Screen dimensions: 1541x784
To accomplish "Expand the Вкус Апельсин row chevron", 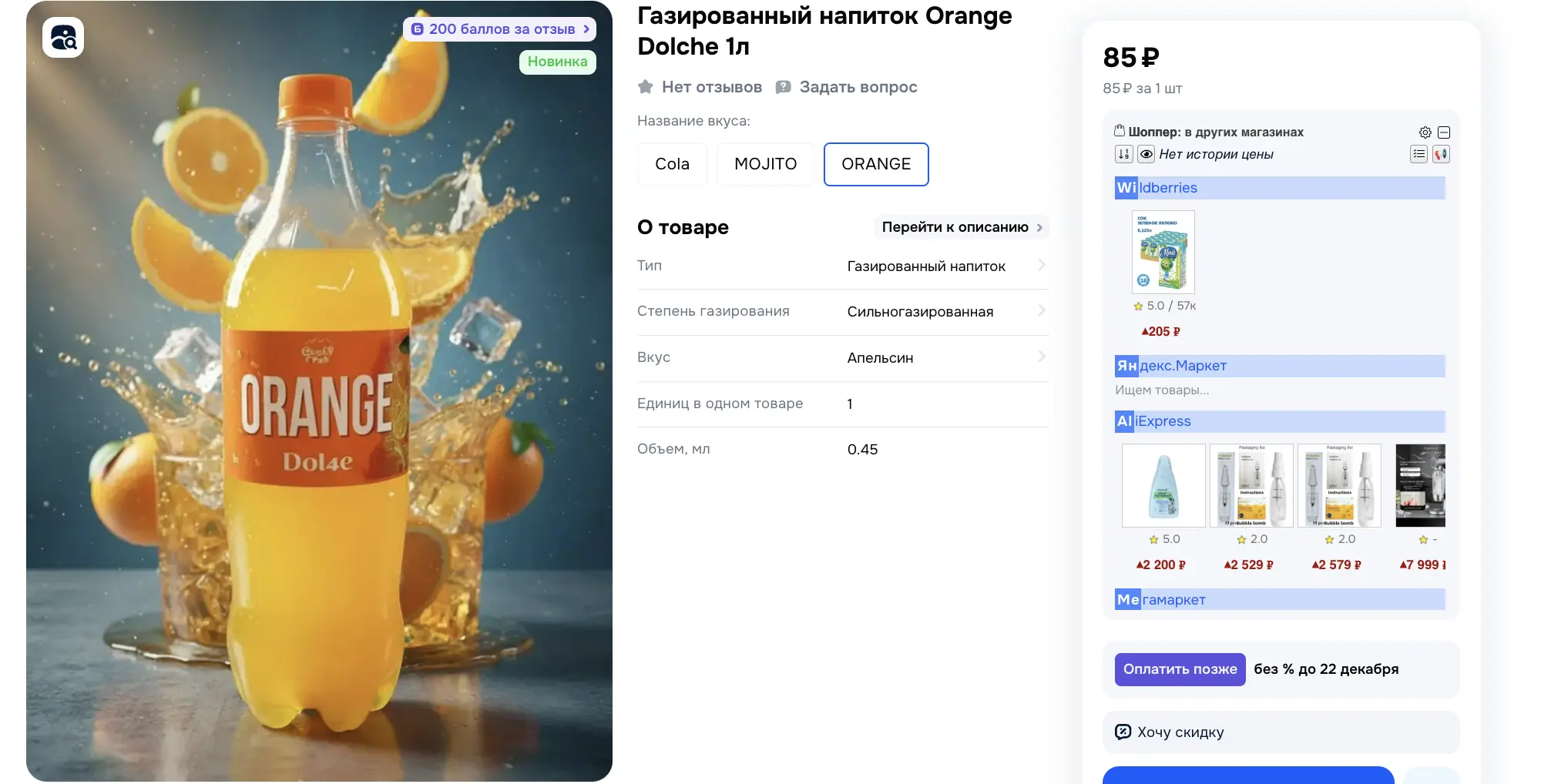I will (x=1041, y=357).
